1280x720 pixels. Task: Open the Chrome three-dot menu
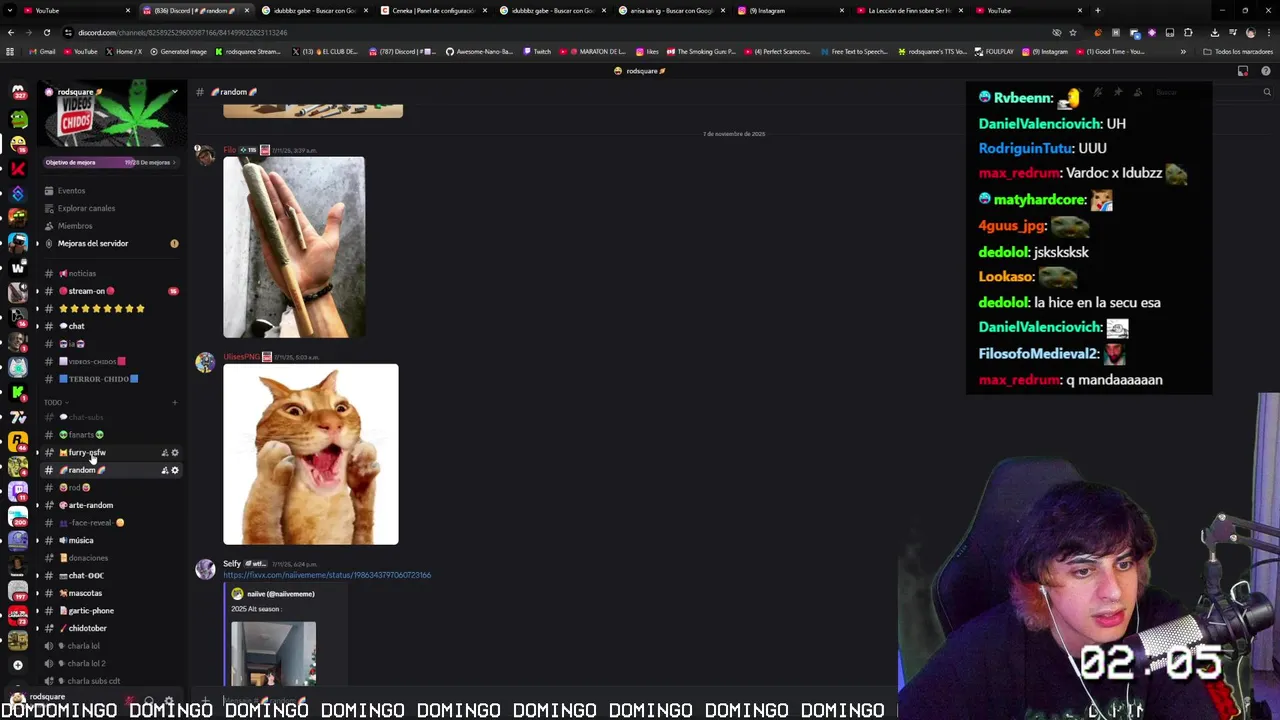pyautogui.click(x=1268, y=32)
